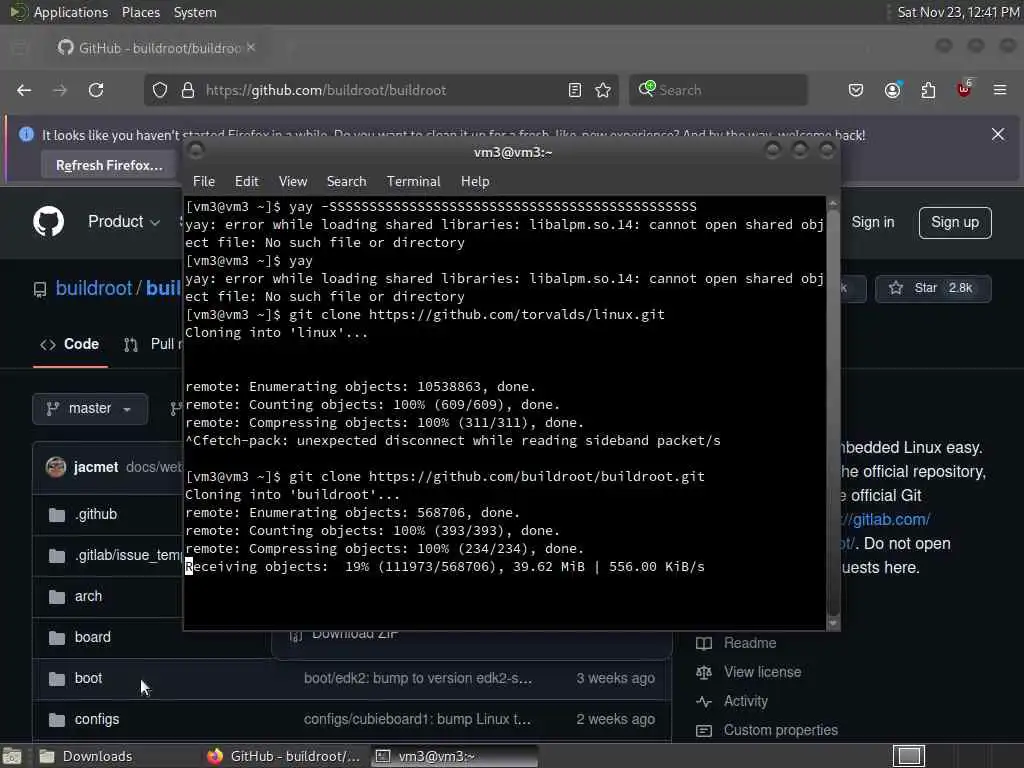Switch to the vm3@vm3 terminal taskbar button

pos(455,756)
